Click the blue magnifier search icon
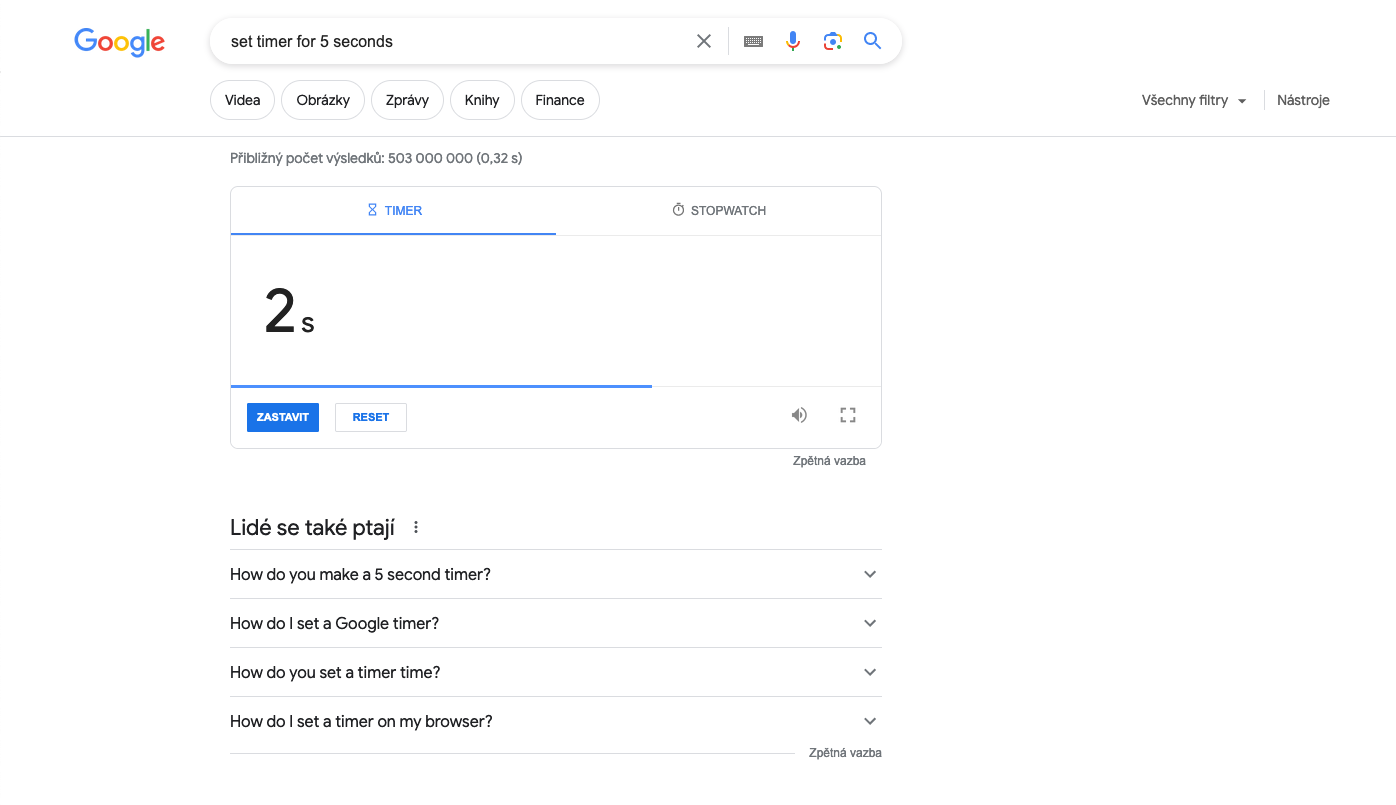 click(873, 41)
